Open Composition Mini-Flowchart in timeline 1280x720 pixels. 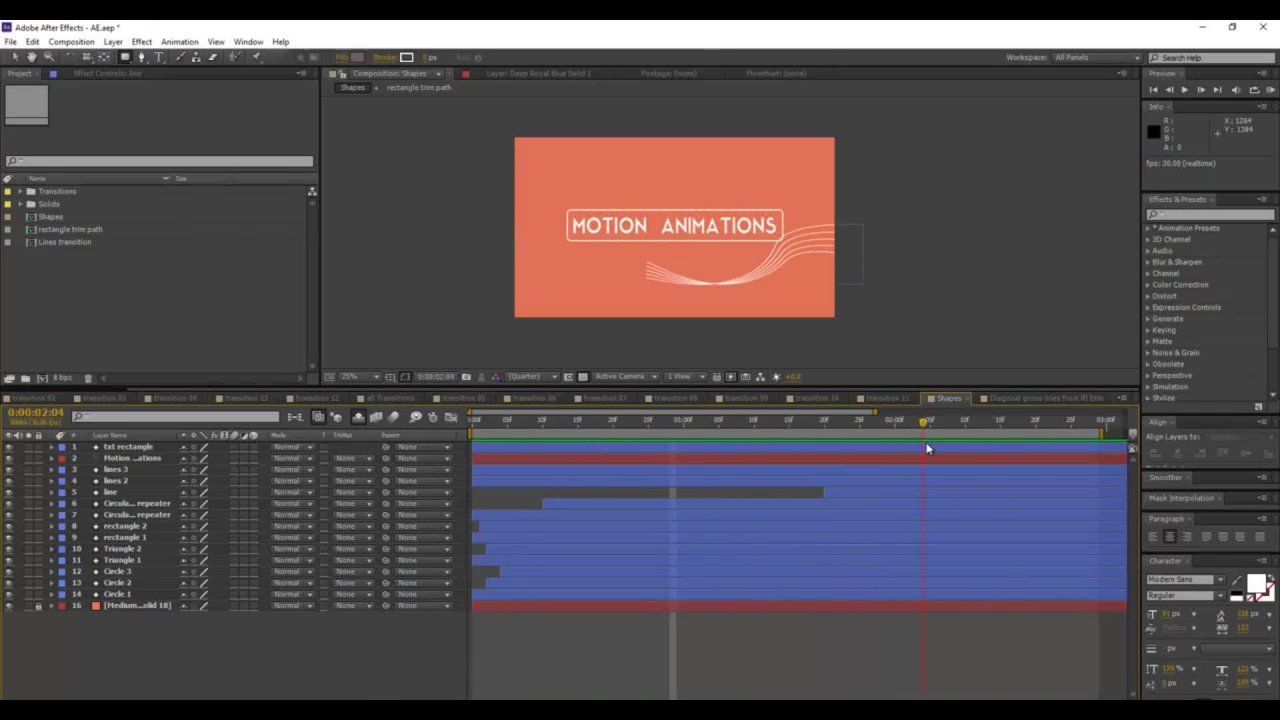click(x=296, y=417)
